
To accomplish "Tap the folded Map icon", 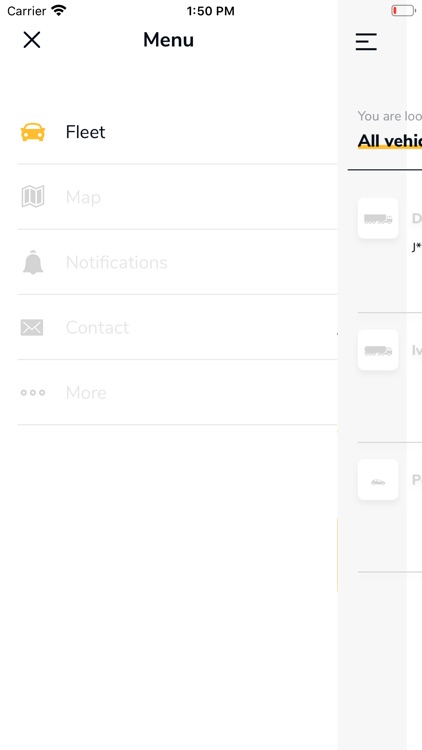I will [x=33, y=197].
